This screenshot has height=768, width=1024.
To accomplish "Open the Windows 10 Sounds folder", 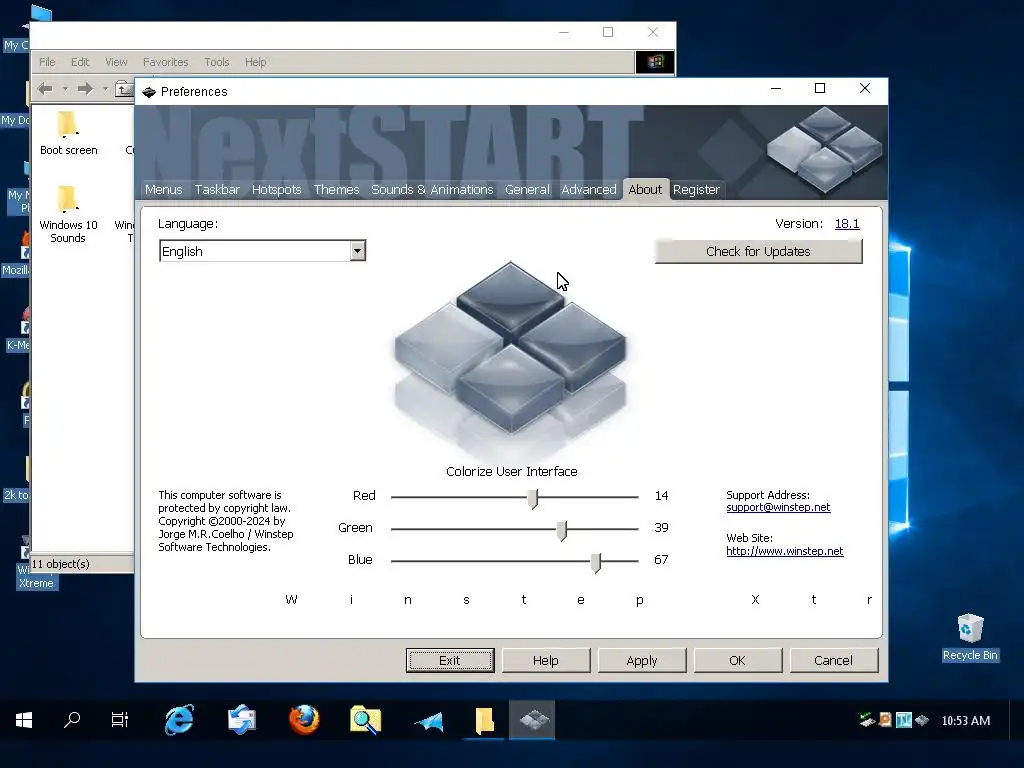I will pyautogui.click(x=68, y=214).
